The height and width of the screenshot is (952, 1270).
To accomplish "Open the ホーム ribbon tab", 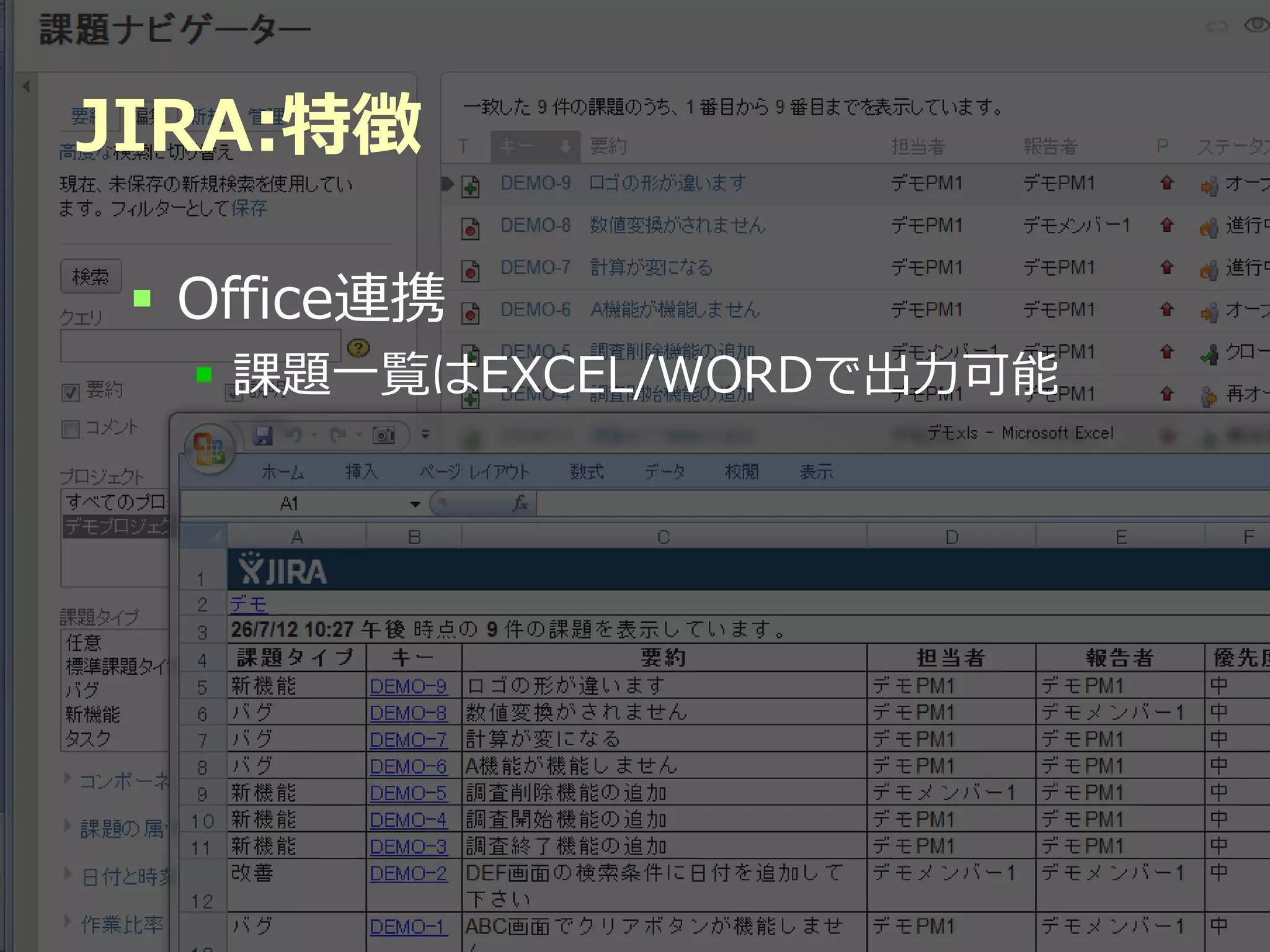I will click(283, 472).
